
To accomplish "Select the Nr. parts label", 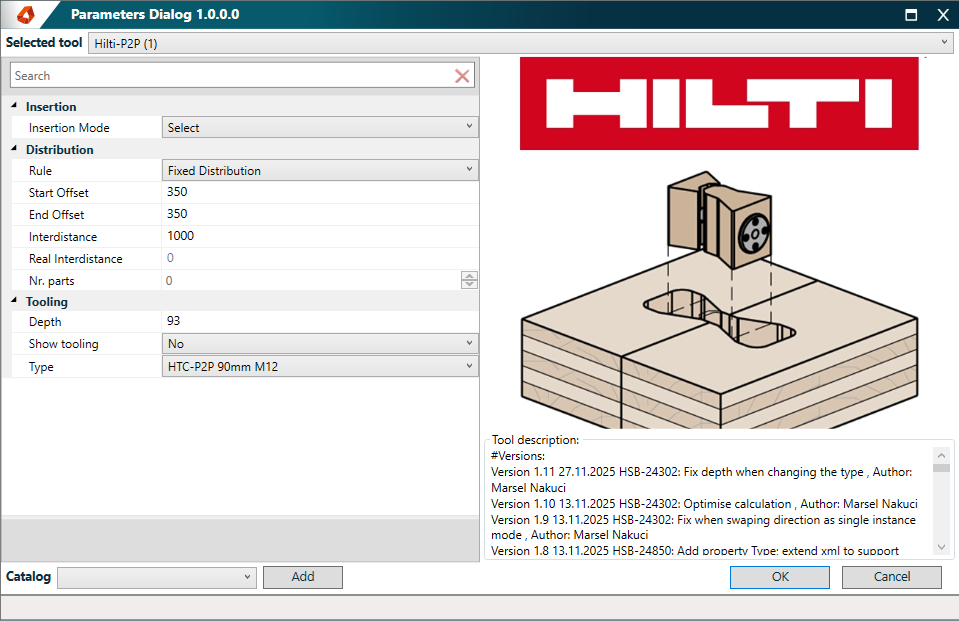I will [x=51, y=281].
